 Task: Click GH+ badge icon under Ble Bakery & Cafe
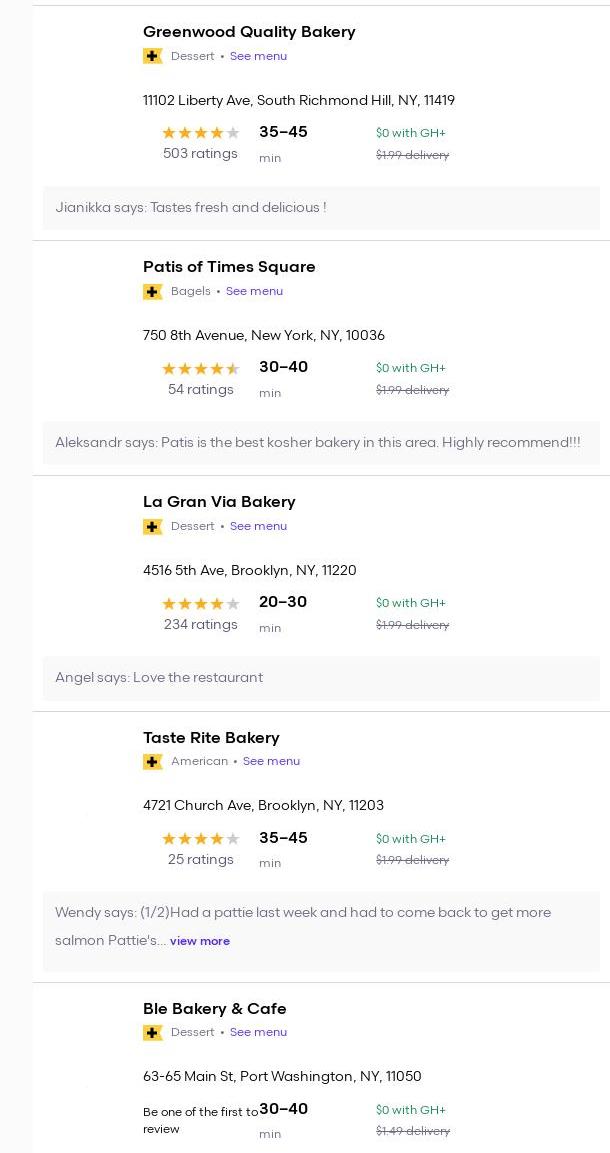tap(152, 1033)
